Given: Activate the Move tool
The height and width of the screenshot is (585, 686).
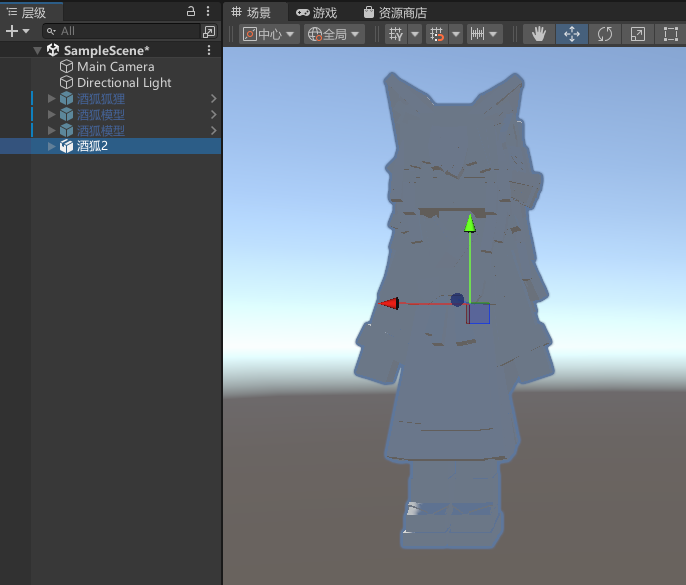Looking at the screenshot, I should 572,34.
